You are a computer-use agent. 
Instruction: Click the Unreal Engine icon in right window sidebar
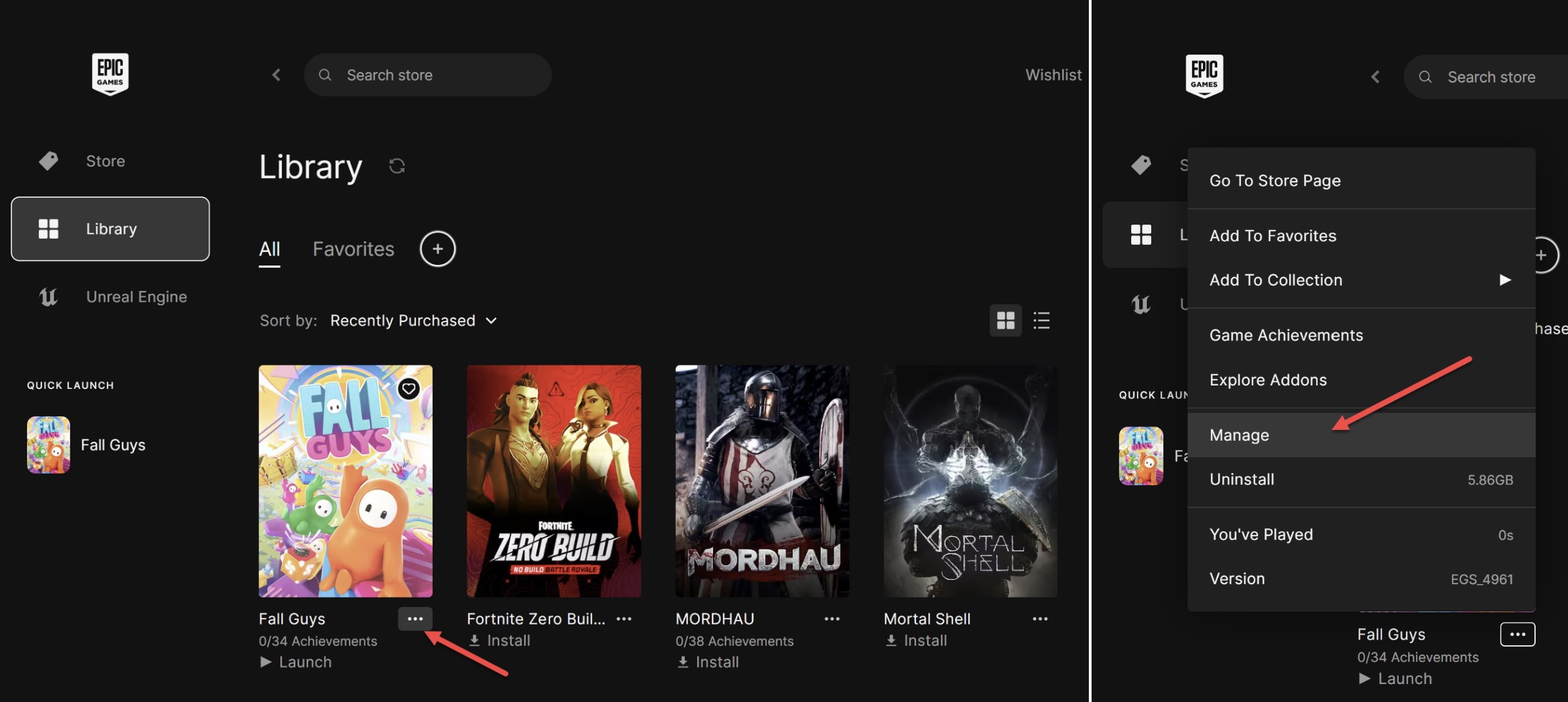tap(1141, 304)
